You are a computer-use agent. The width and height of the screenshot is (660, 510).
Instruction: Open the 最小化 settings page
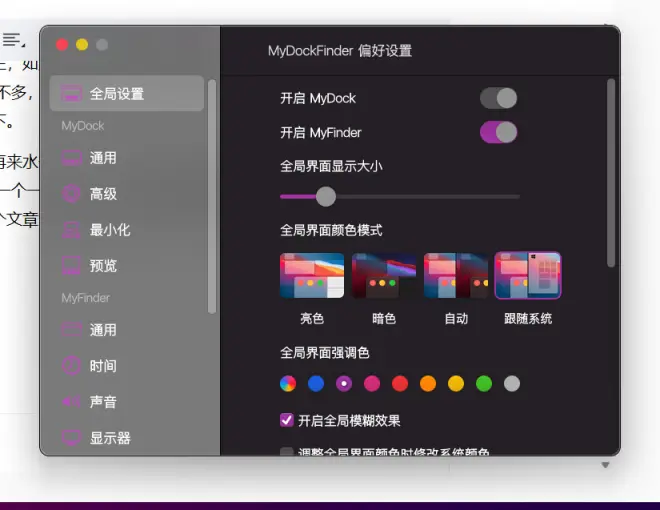point(110,230)
